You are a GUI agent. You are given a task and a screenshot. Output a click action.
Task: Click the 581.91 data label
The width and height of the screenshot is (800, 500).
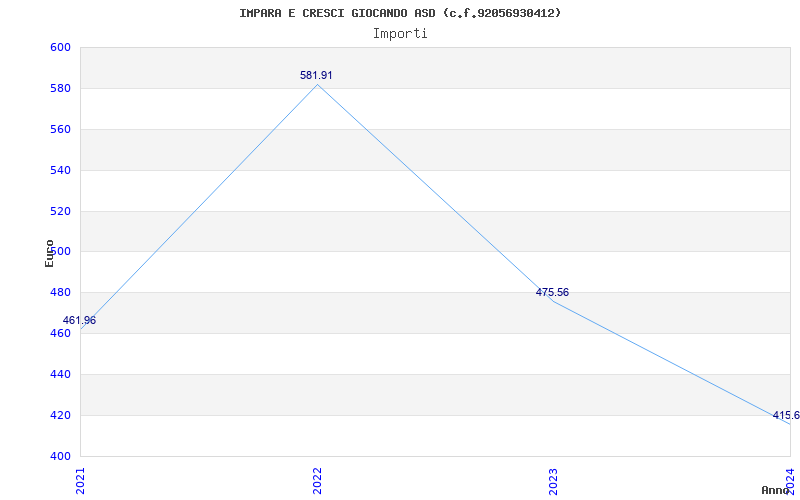(x=316, y=75)
